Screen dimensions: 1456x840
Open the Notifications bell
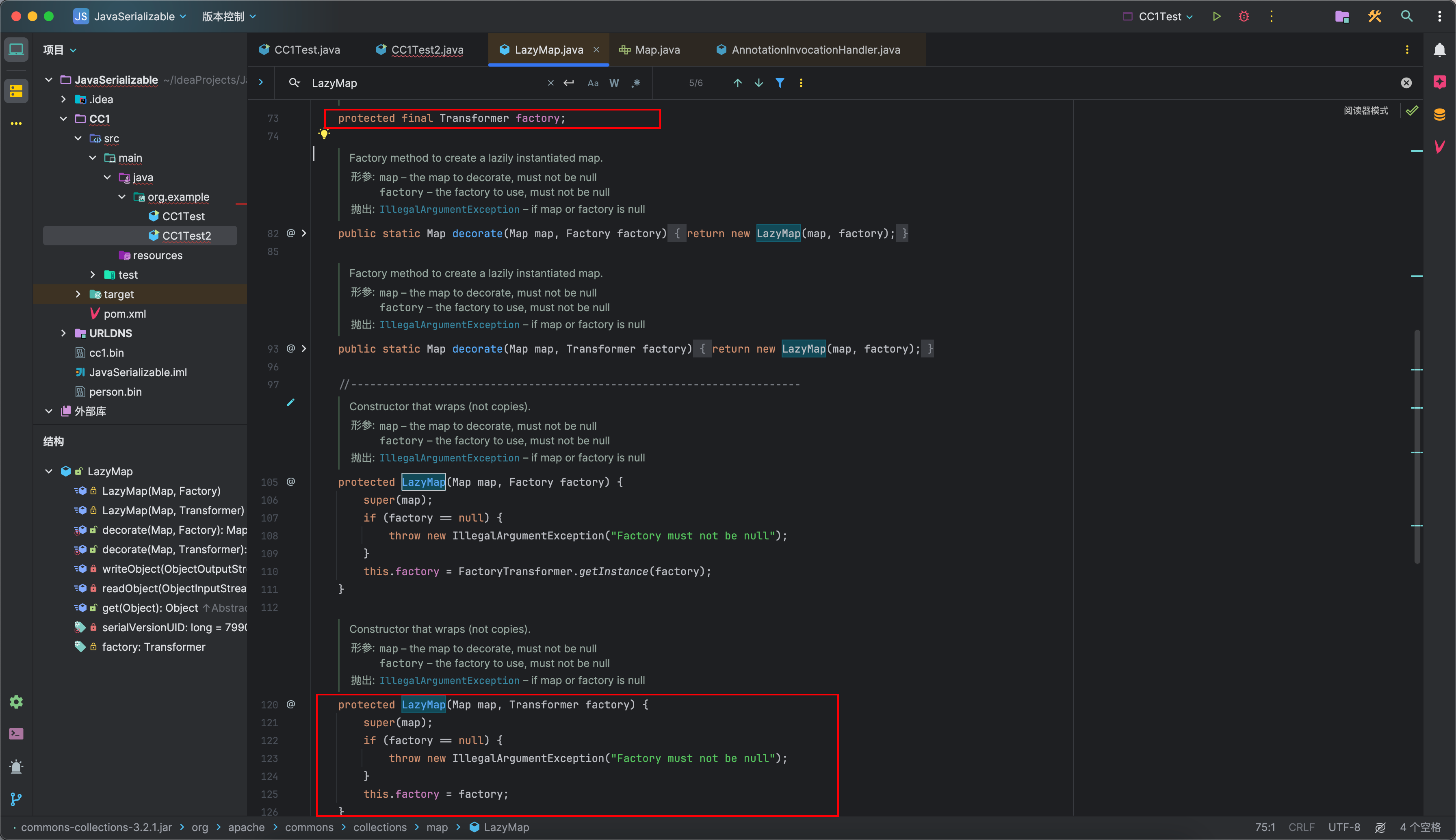point(1440,50)
